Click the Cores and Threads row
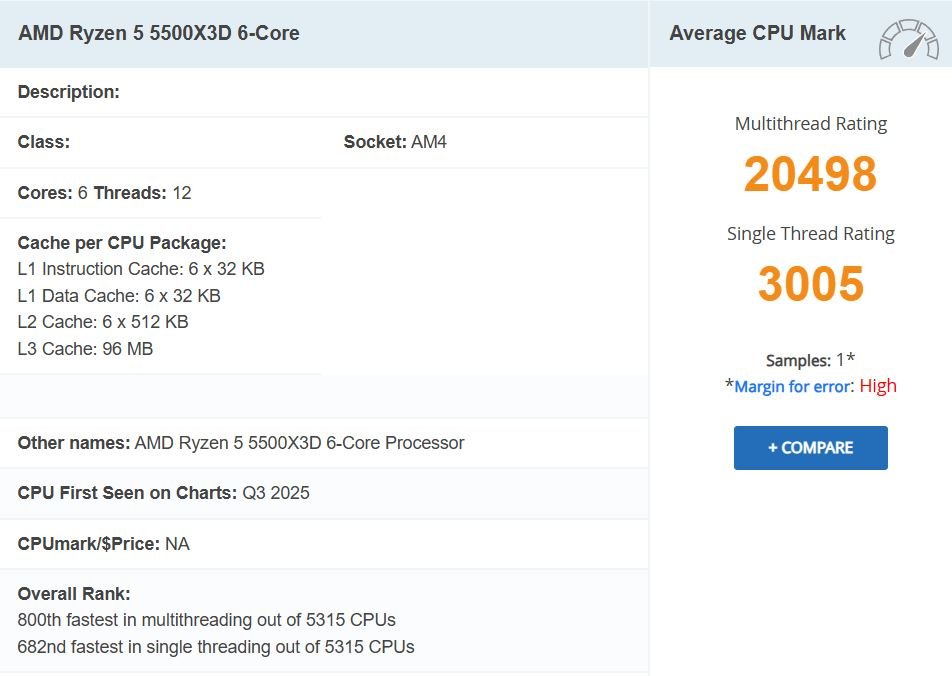The height and width of the screenshot is (676, 952). [104, 193]
